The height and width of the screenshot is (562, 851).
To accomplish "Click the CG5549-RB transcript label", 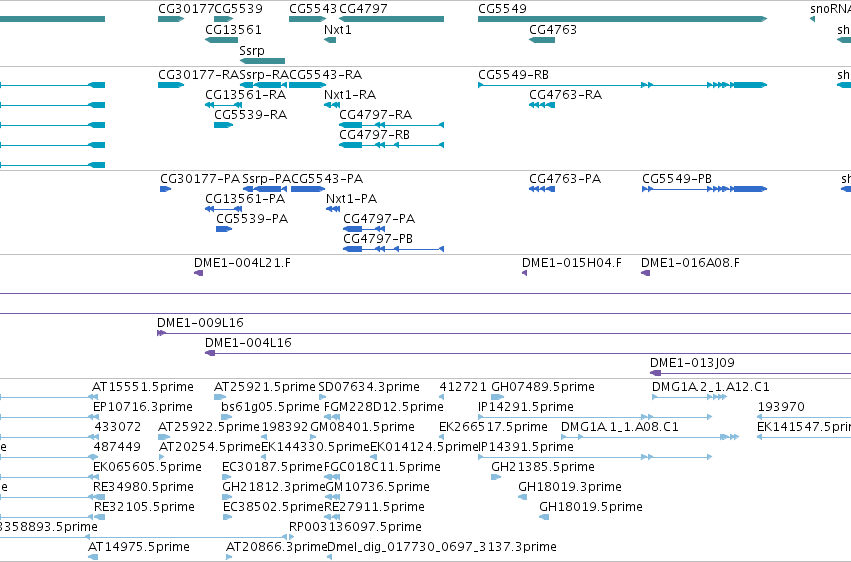I will (x=513, y=74).
